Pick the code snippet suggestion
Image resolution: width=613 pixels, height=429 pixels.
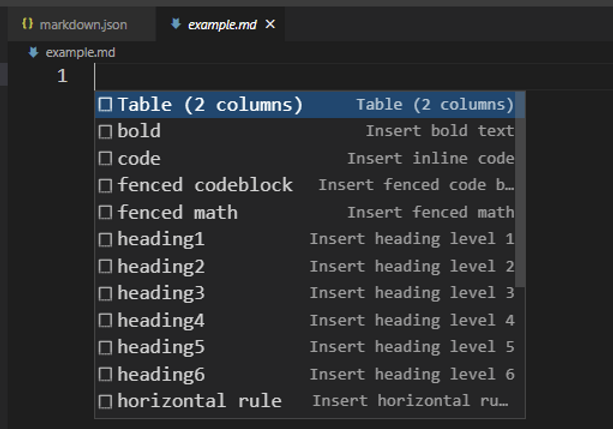coord(139,158)
